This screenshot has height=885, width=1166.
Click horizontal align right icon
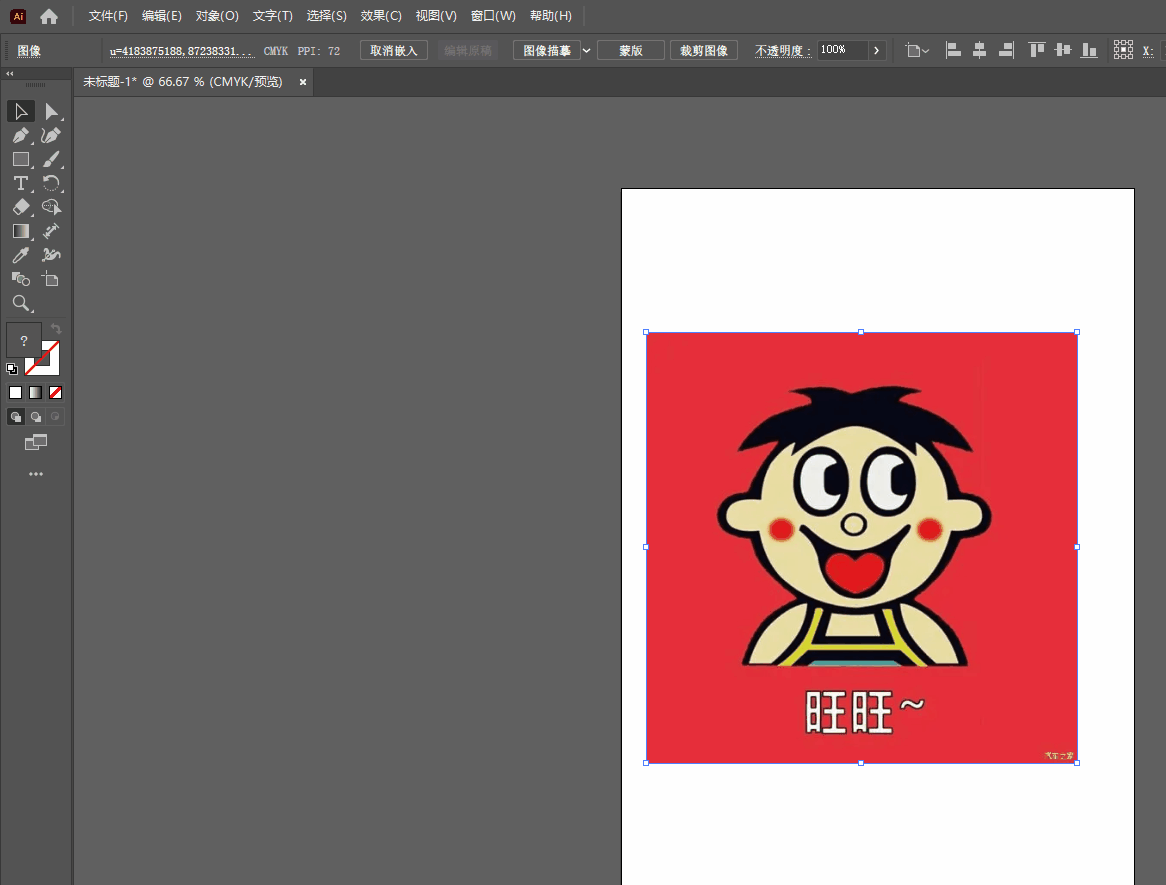click(x=1005, y=51)
